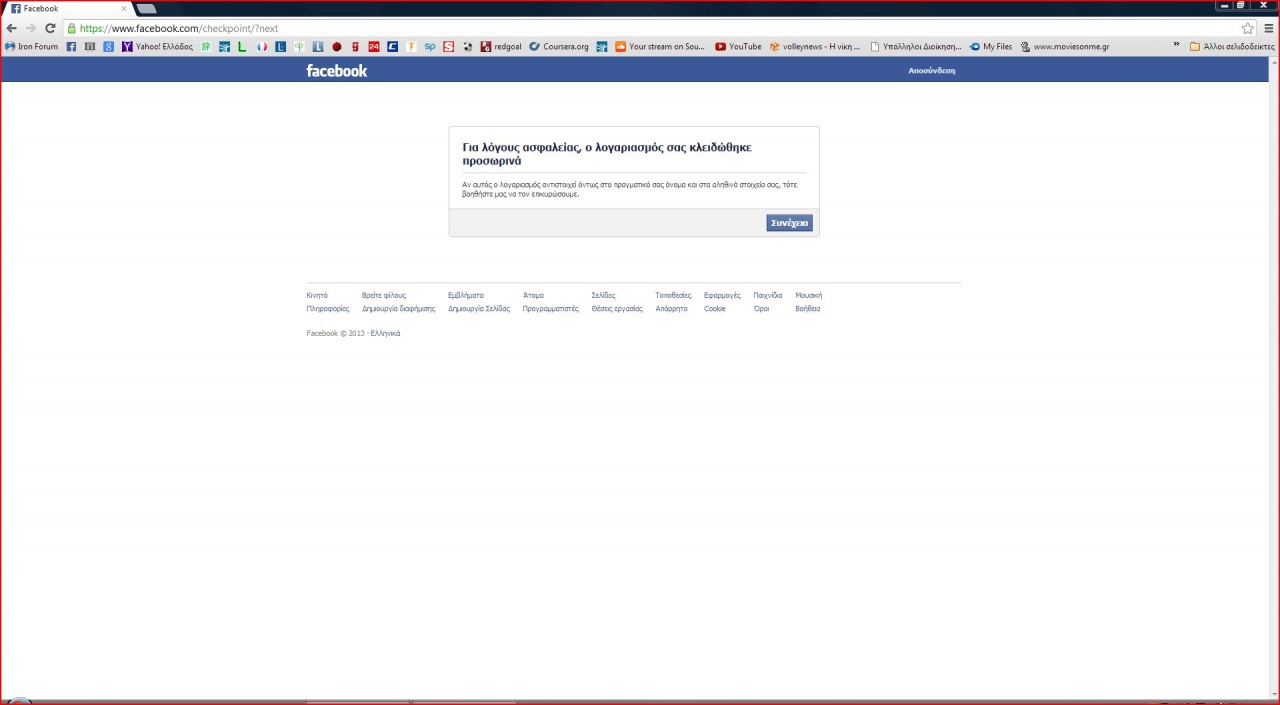The height and width of the screenshot is (705, 1280).
Task: Open the Εμβλήματα footer link
Action: point(466,295)
